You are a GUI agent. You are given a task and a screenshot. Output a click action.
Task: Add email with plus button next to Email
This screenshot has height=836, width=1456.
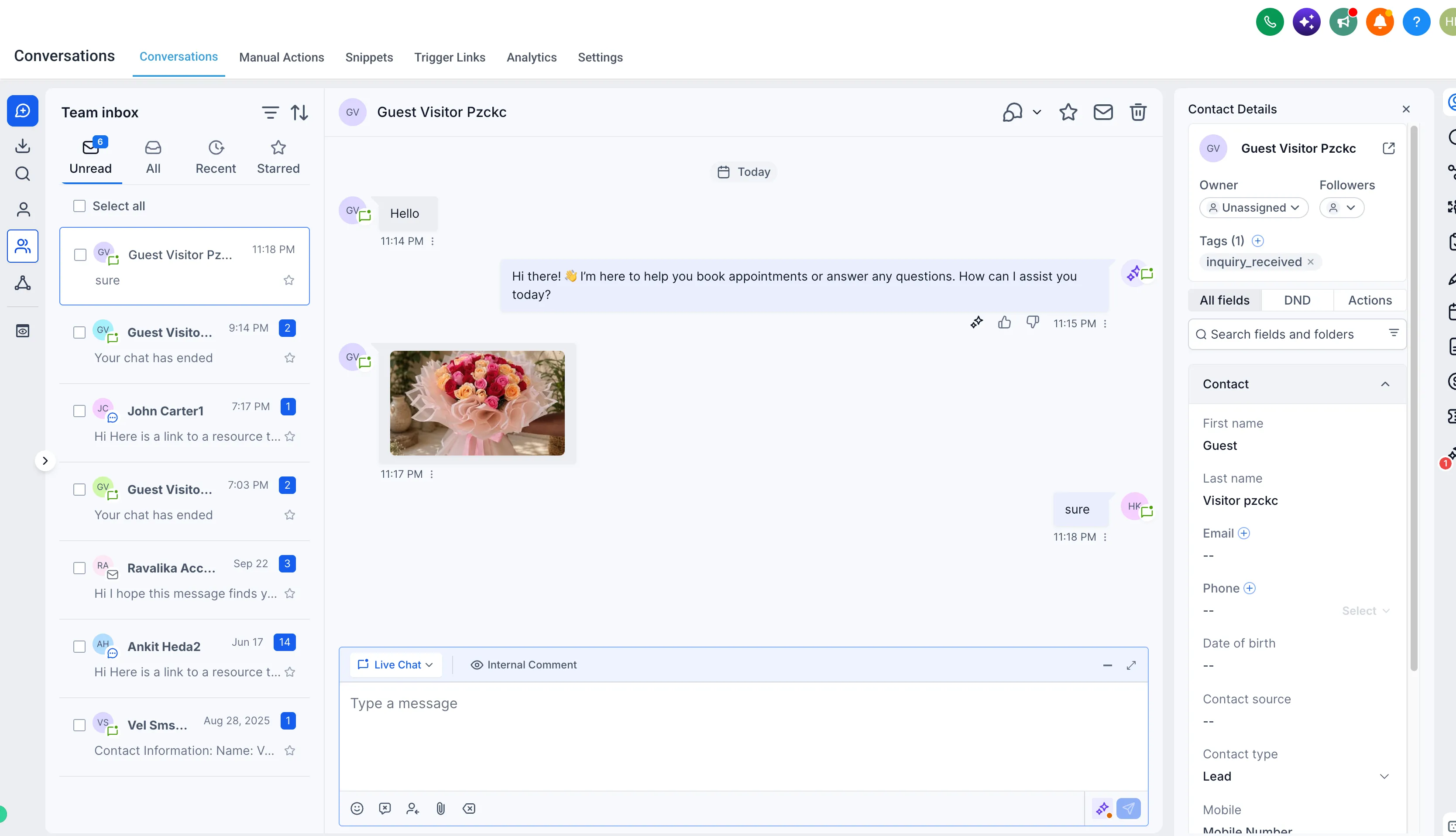click(x=1243, y=534)
